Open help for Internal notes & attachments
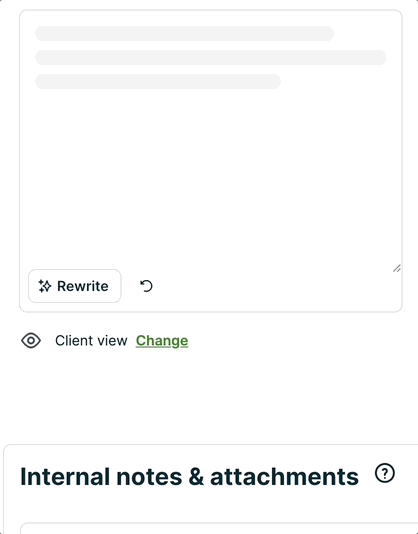Image resolution: width=418 pixels, height=534 pixels. pyautogui.click(x=385, y=473)
